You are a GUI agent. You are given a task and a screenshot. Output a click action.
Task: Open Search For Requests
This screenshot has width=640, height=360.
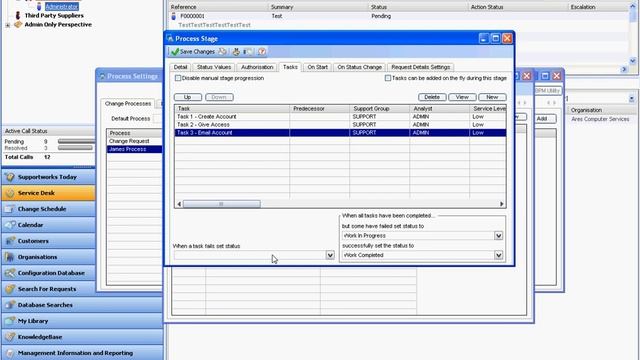(49, 289)
